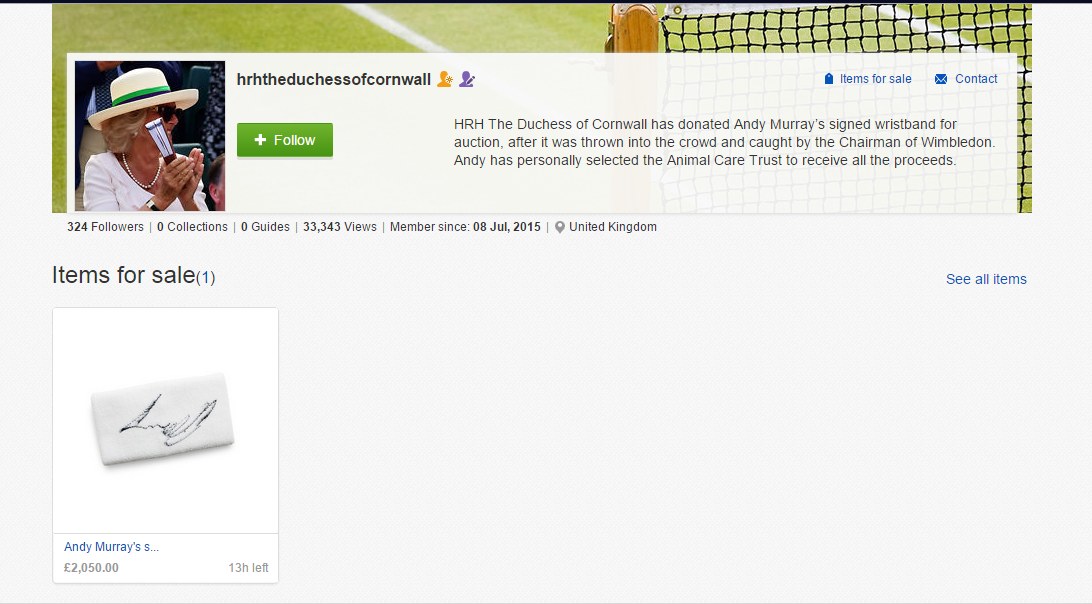Click the profile description about Andy Murray's wristband
The height and width of the screenshot is (604, 1092).
point(725,142)
